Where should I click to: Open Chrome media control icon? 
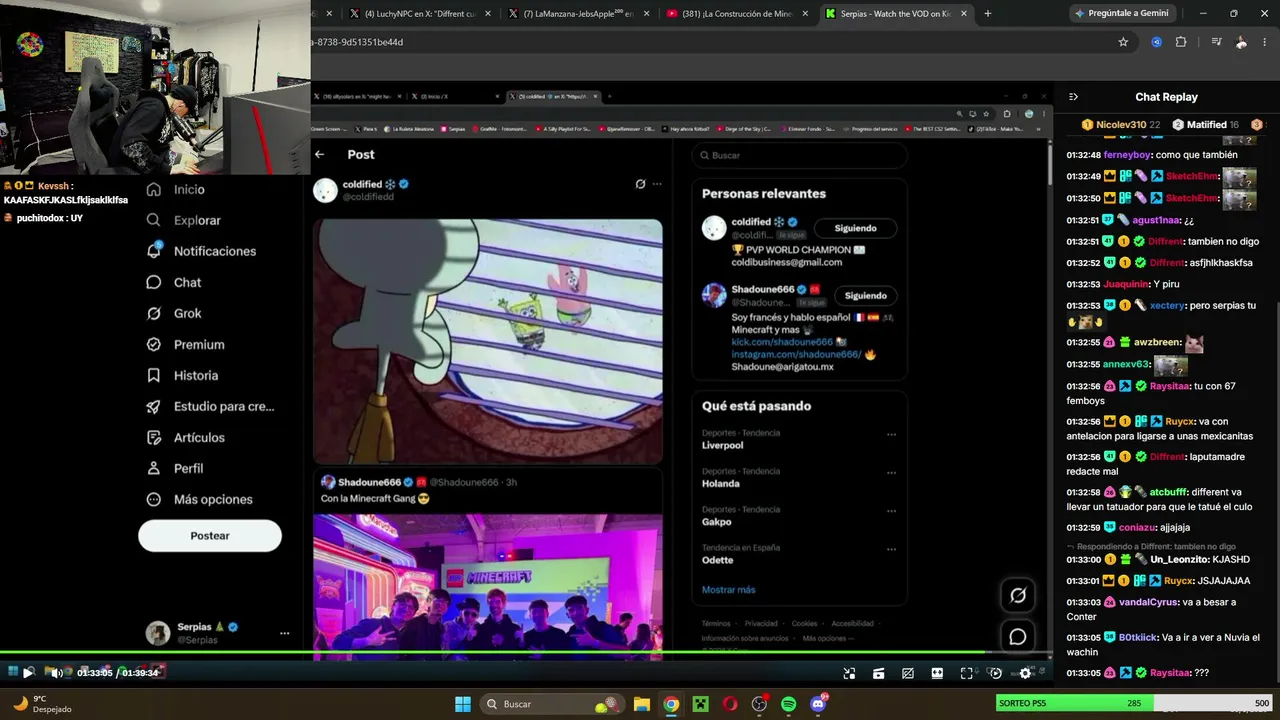click(x=1216, y=42)
